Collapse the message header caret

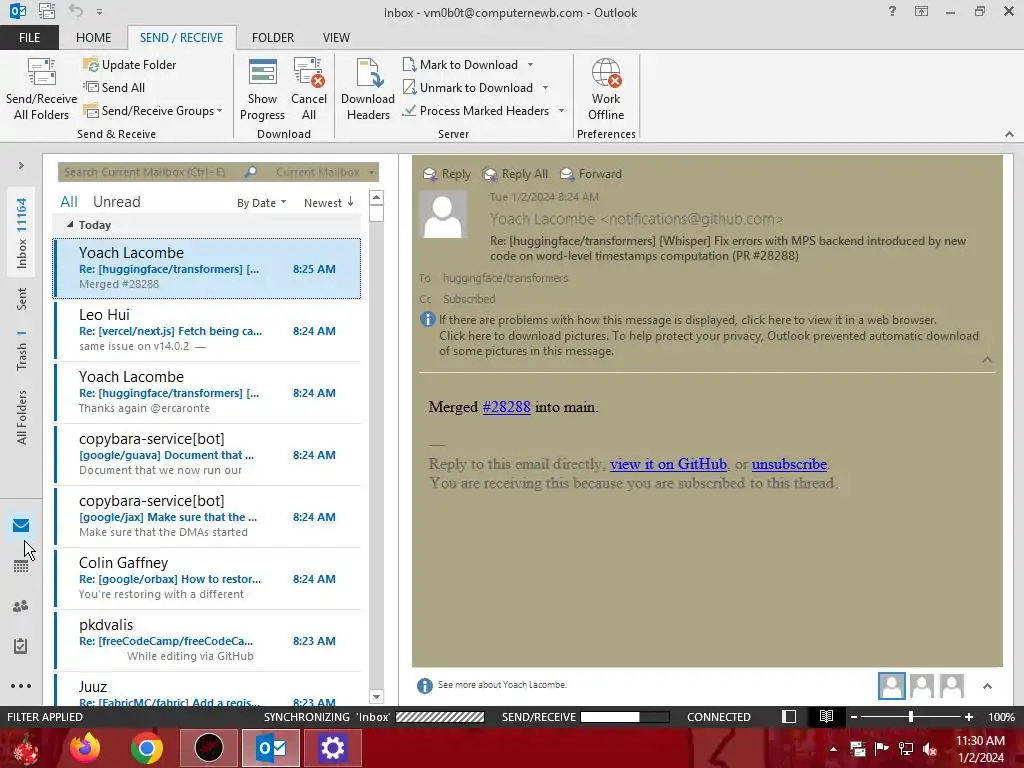point(987,360)
